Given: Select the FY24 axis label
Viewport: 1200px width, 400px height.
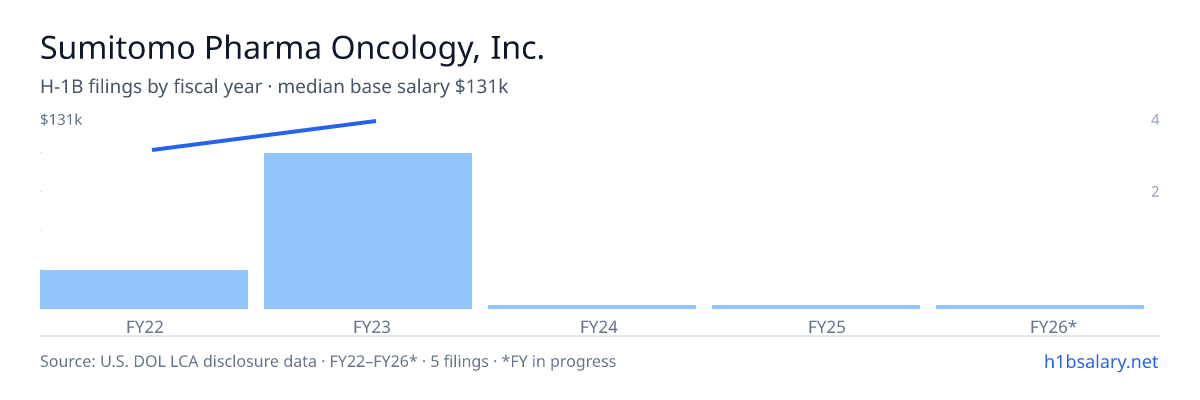Looking at the screenshot, I should pos(592,327).
